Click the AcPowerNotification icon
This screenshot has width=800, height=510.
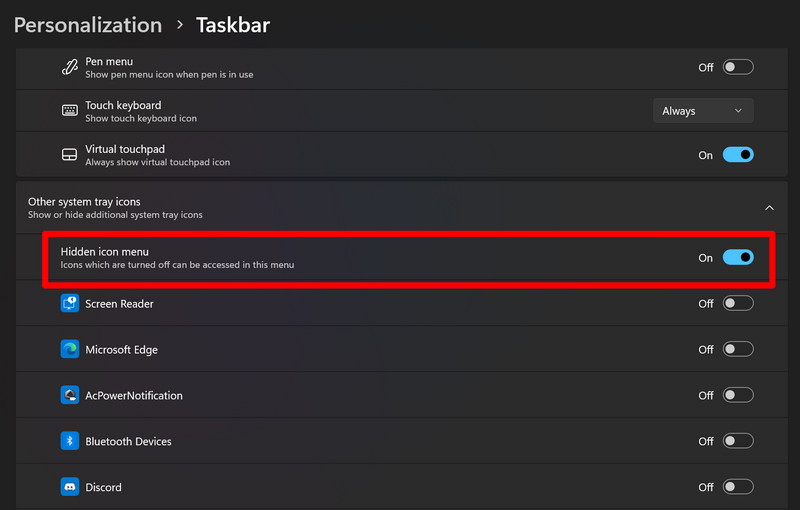(70, 395)
